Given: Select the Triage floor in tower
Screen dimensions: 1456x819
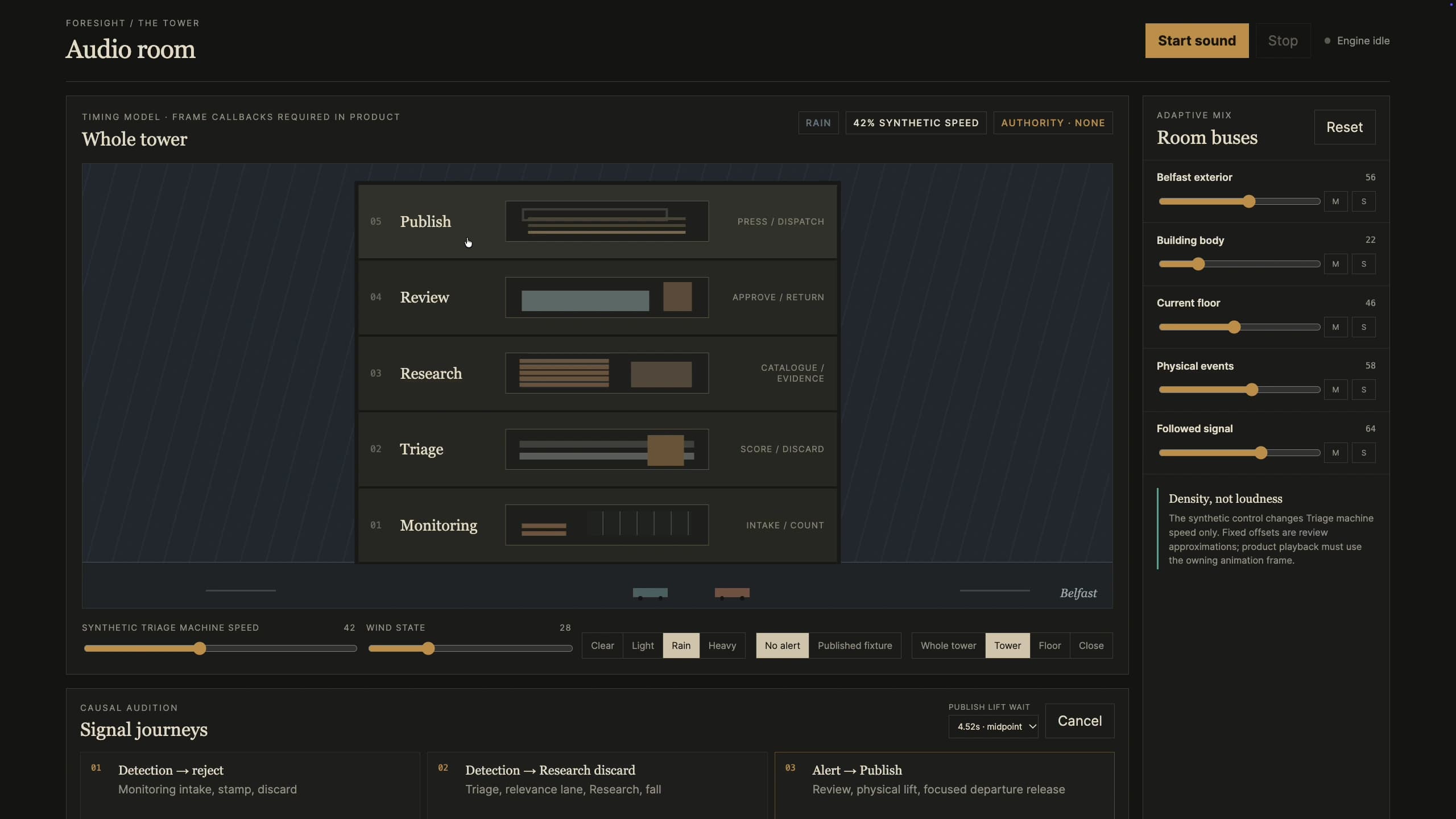Looking at the screenshot, I should [597, 449].
